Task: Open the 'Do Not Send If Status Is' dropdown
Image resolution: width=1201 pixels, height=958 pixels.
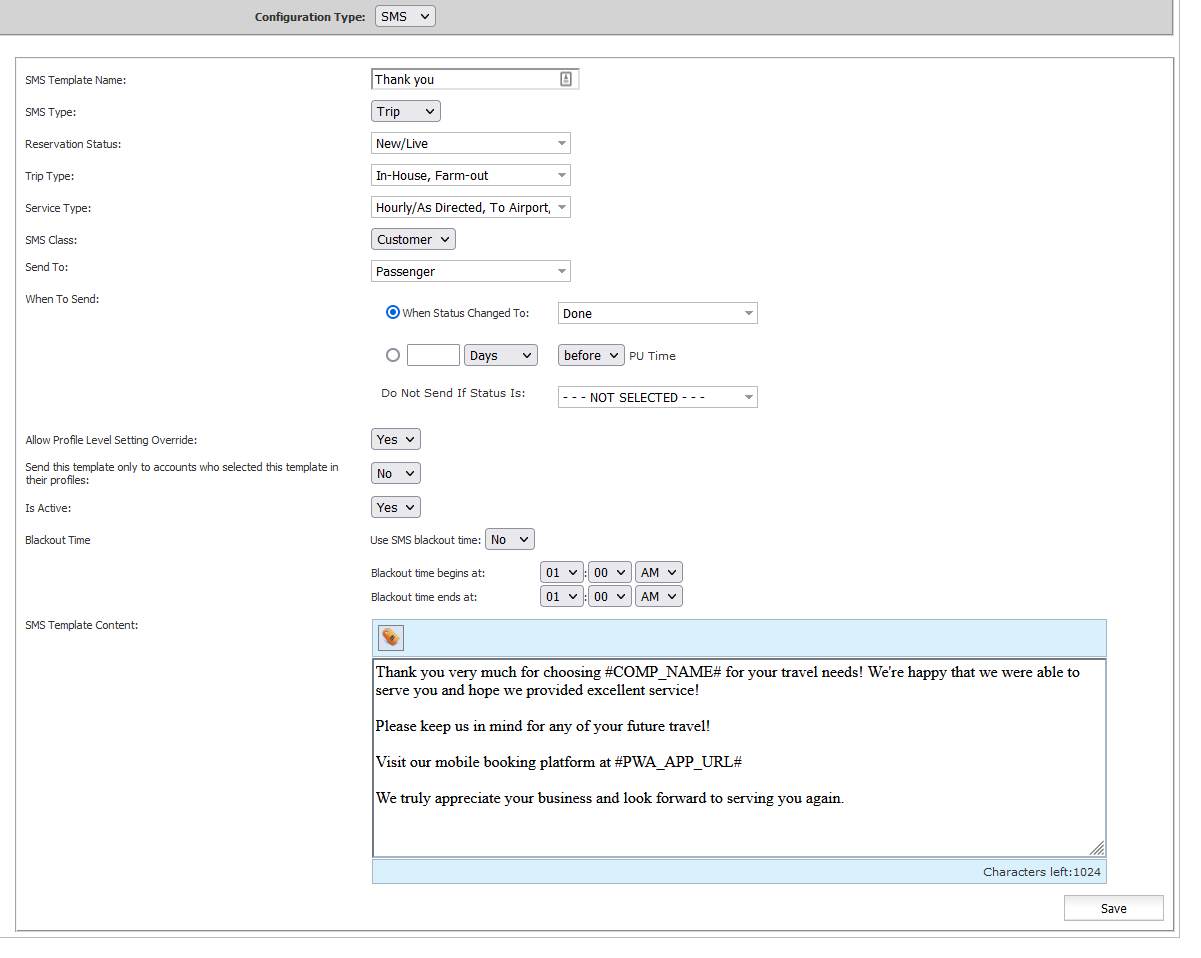Action: [x=657, y=397]
